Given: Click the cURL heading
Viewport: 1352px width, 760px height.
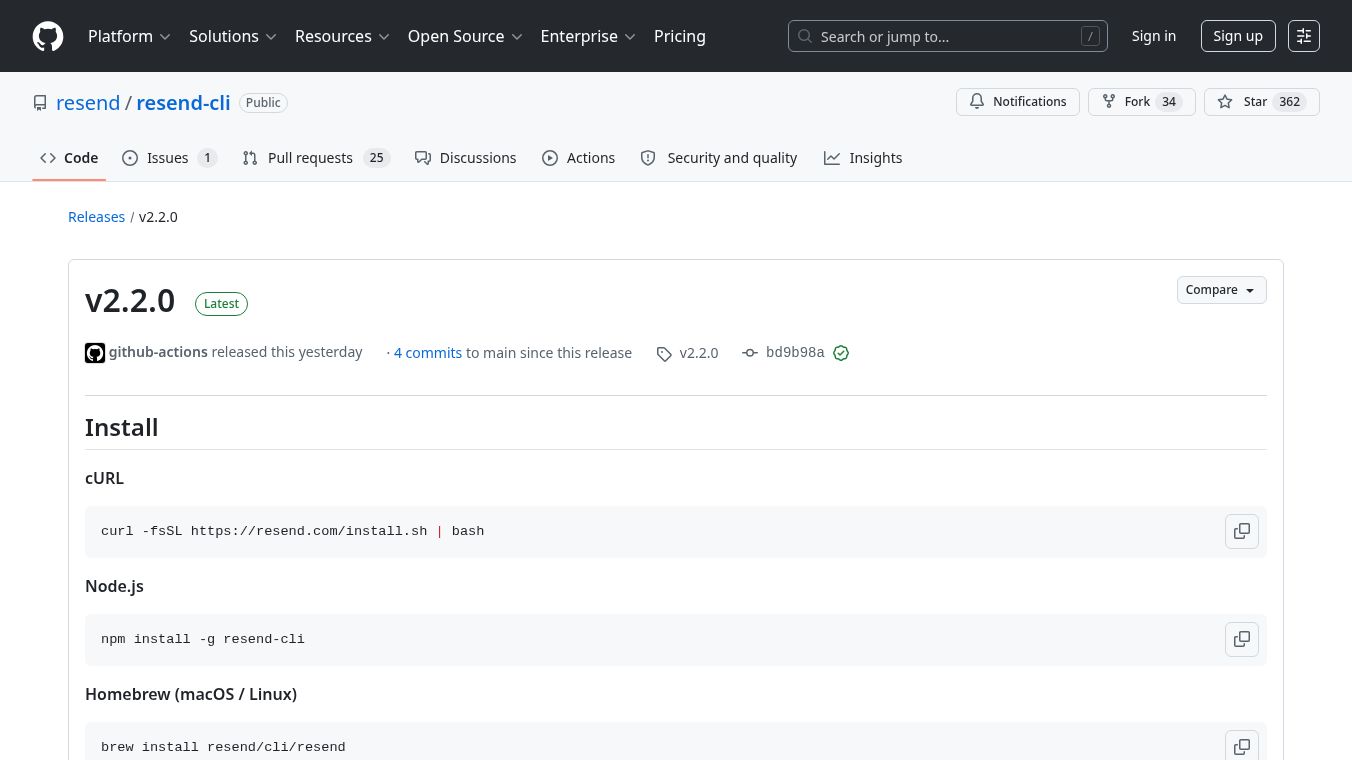Looking at the screenshot, I should [105, 478].
